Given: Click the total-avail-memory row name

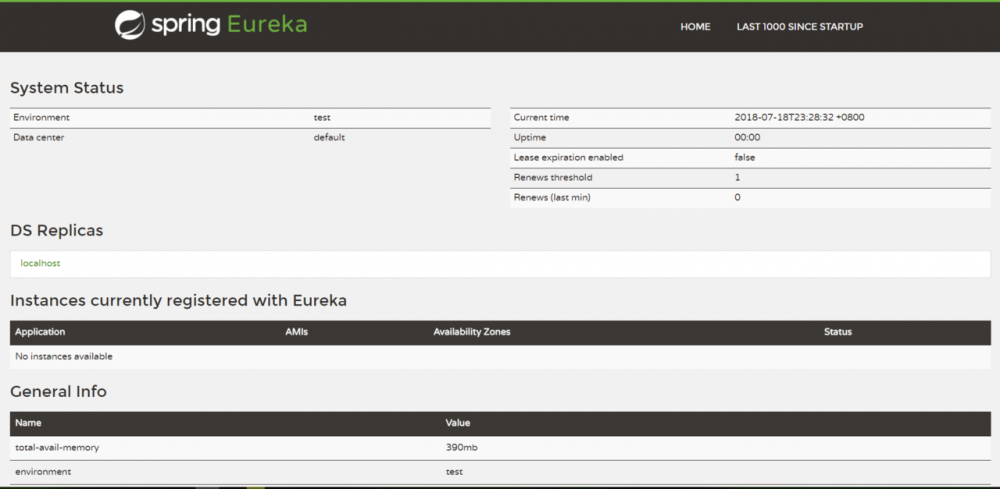Looking at the screenshot, I should coord(57,448).
